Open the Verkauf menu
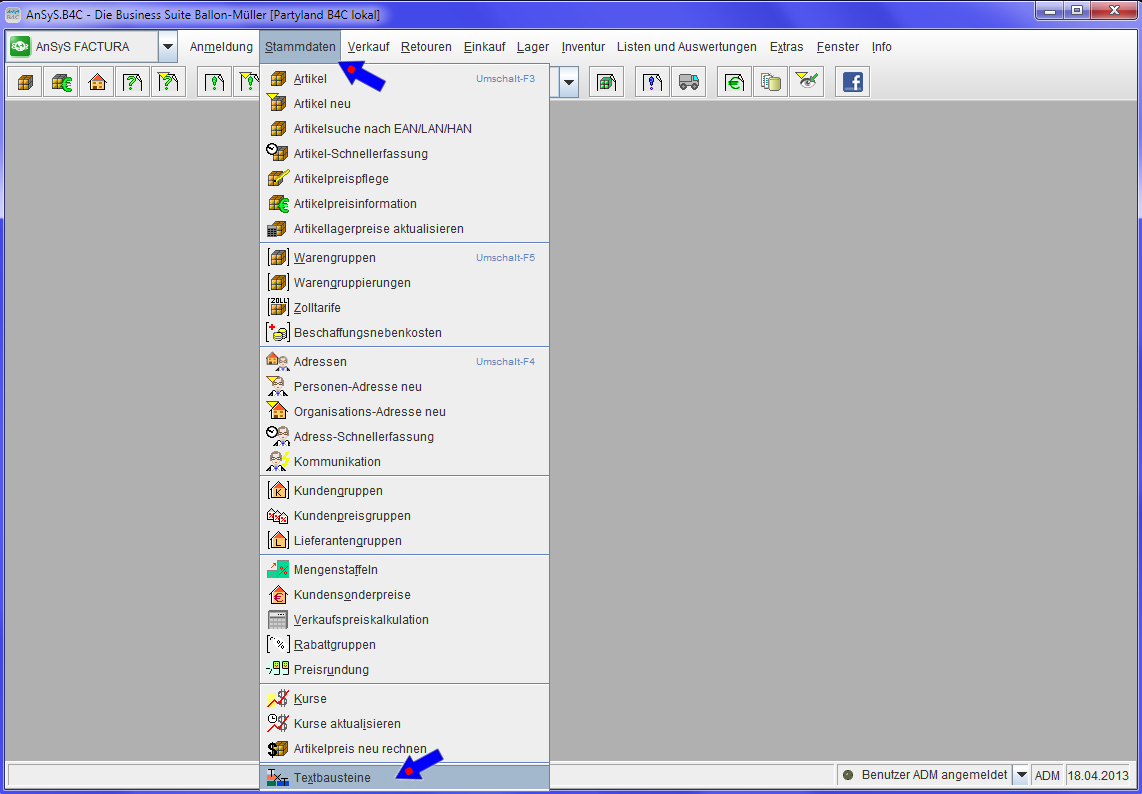The height and width of the screenshot is (794, 1142). 368,47
